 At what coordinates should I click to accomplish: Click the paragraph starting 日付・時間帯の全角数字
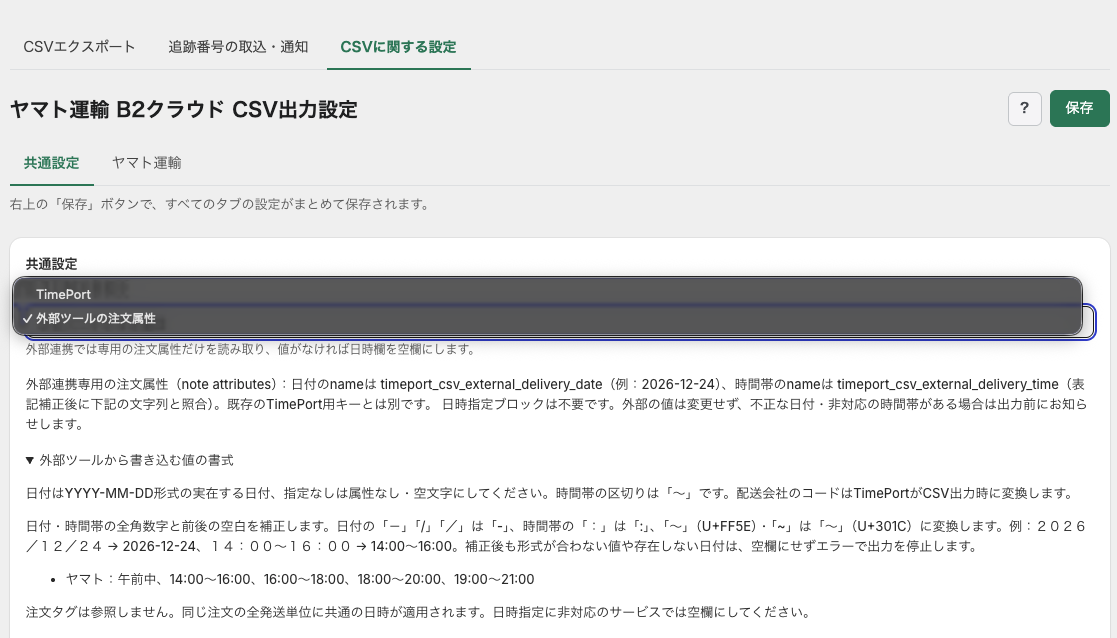[x=557, y=536]
